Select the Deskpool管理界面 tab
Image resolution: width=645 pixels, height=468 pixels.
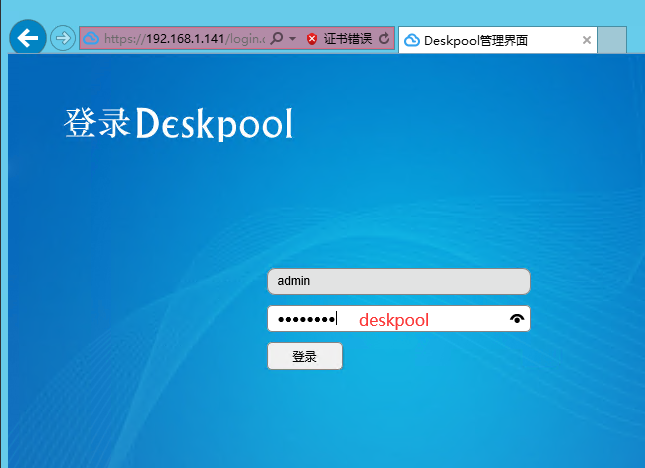pos(498,40)
